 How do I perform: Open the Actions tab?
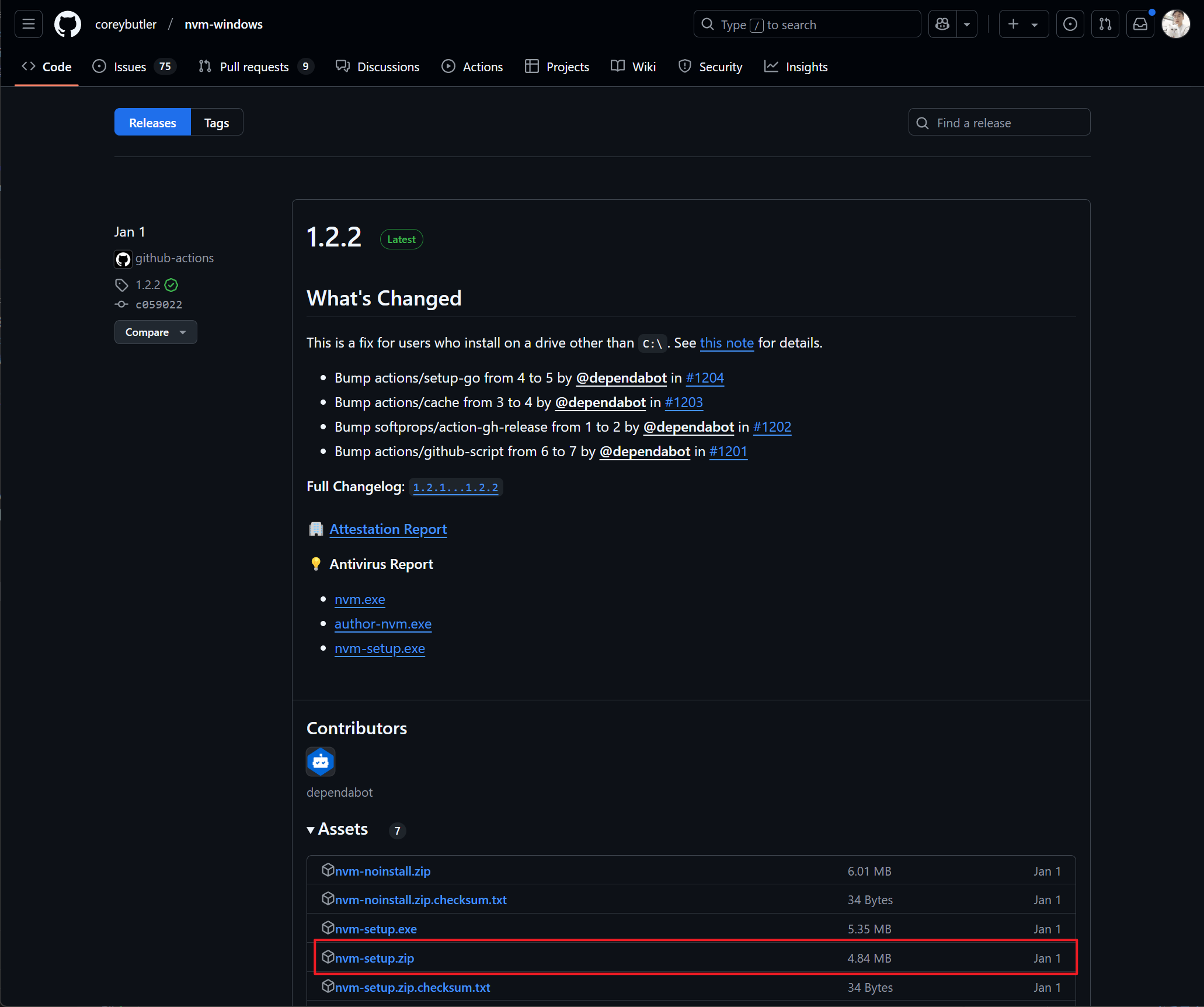[x=472, y=67]
